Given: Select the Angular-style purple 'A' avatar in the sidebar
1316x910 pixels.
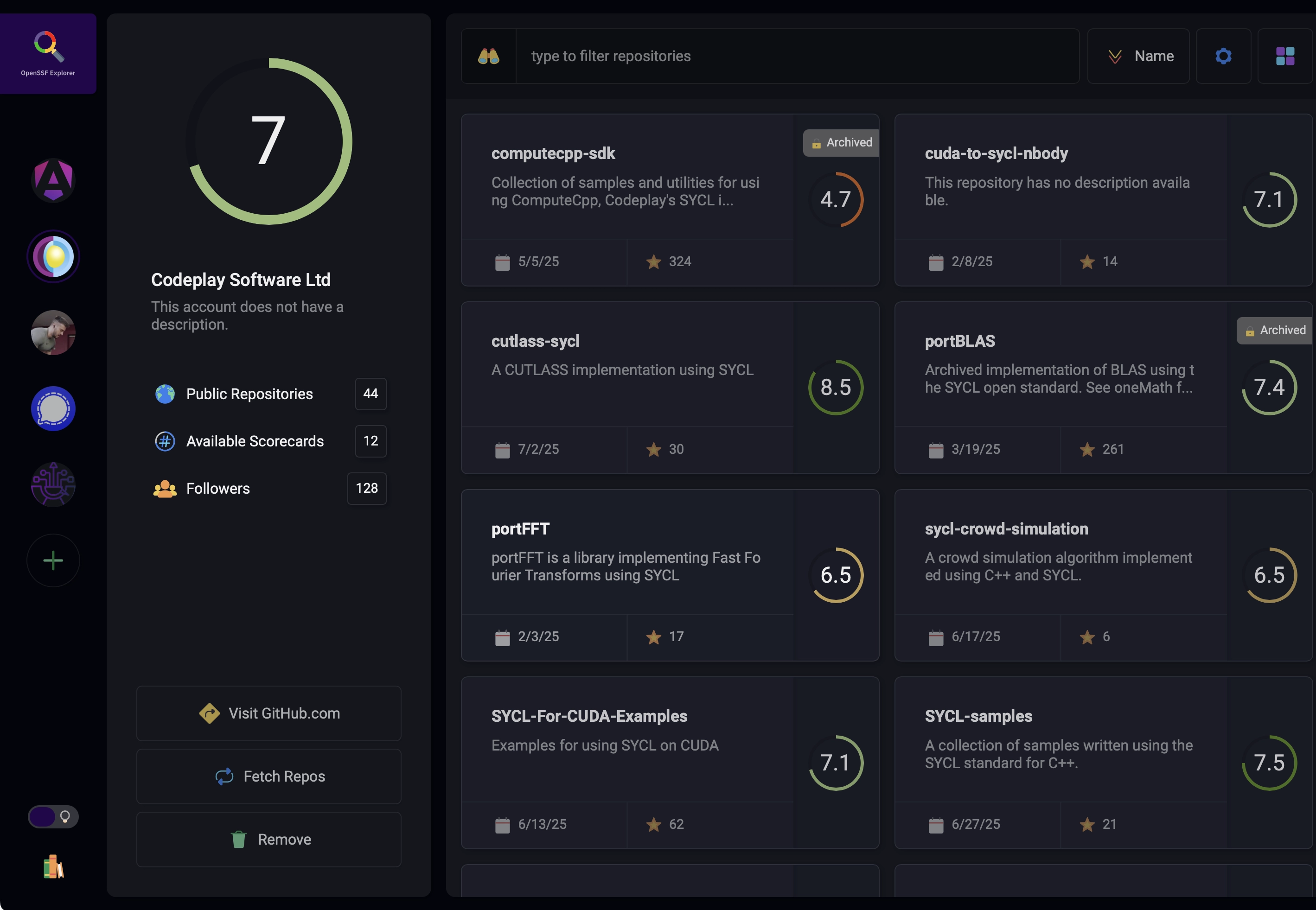Looking at the screenshot, I should pos(53,180).
